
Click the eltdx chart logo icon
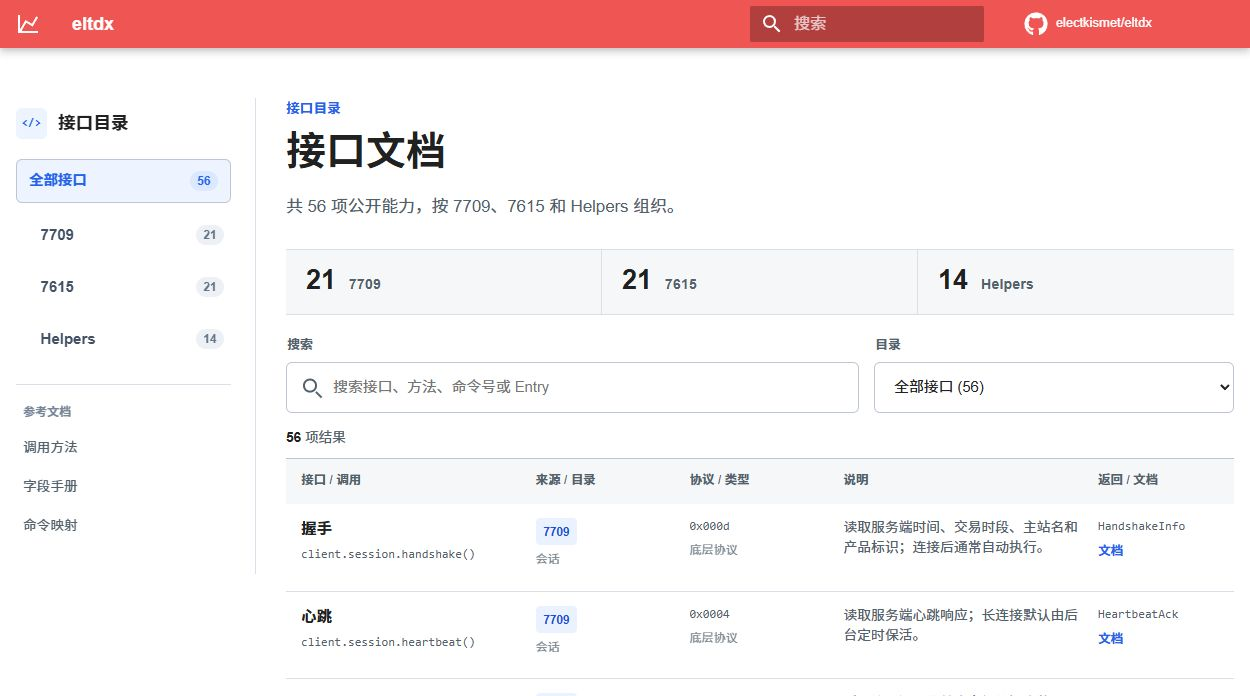click(x=28, y=24)
